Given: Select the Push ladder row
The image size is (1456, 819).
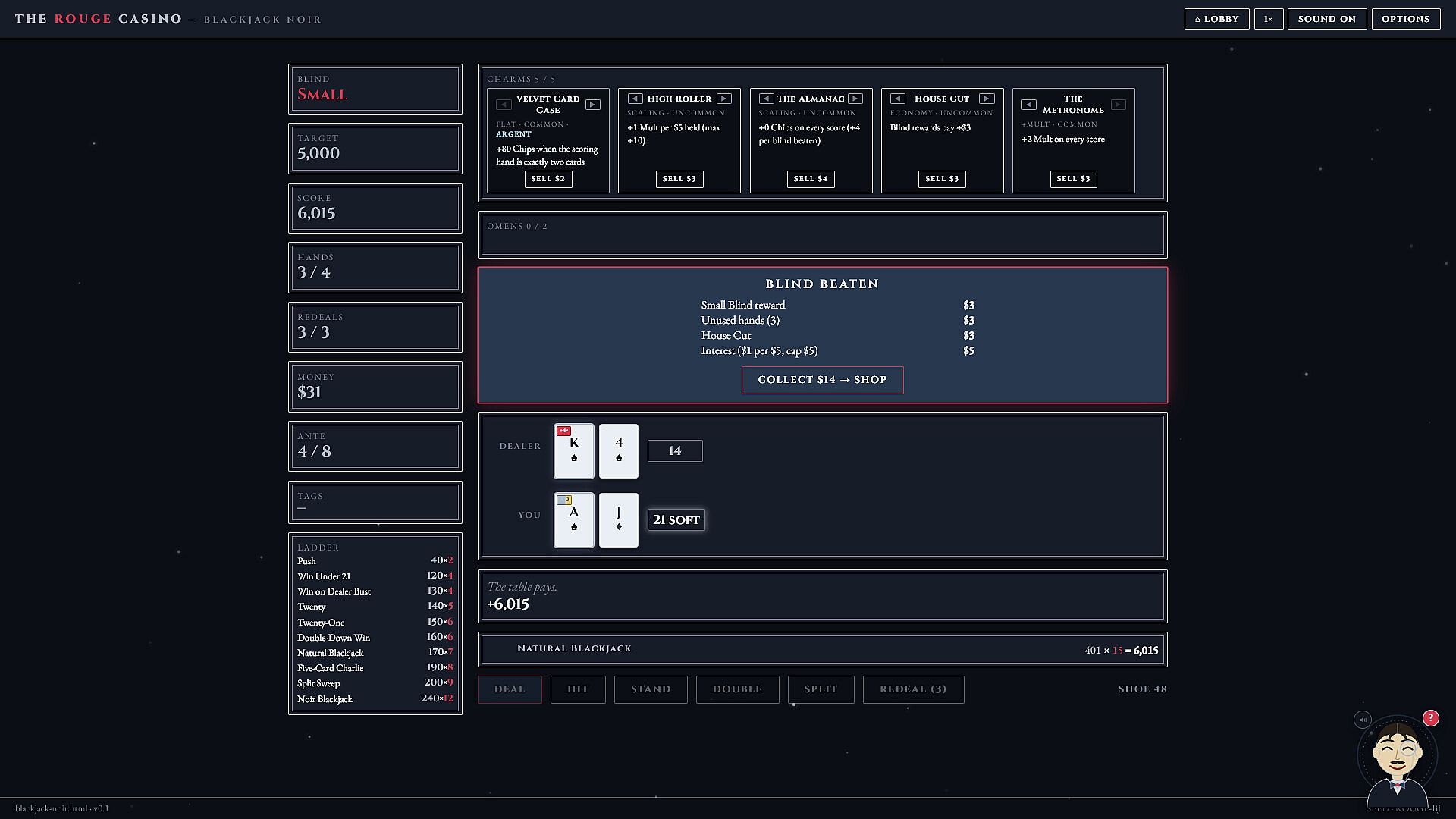Looking at the screenshot, I should 375,561.
